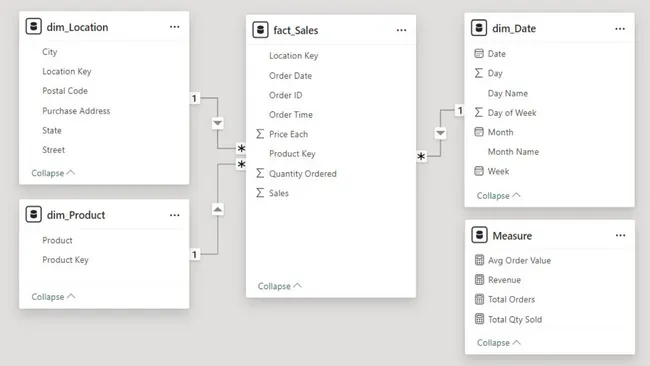The width and height of the screenshot is (650, 366).
Task: Click the many asterisk marker near dim_Date relationship
Action: coord(421,156)
